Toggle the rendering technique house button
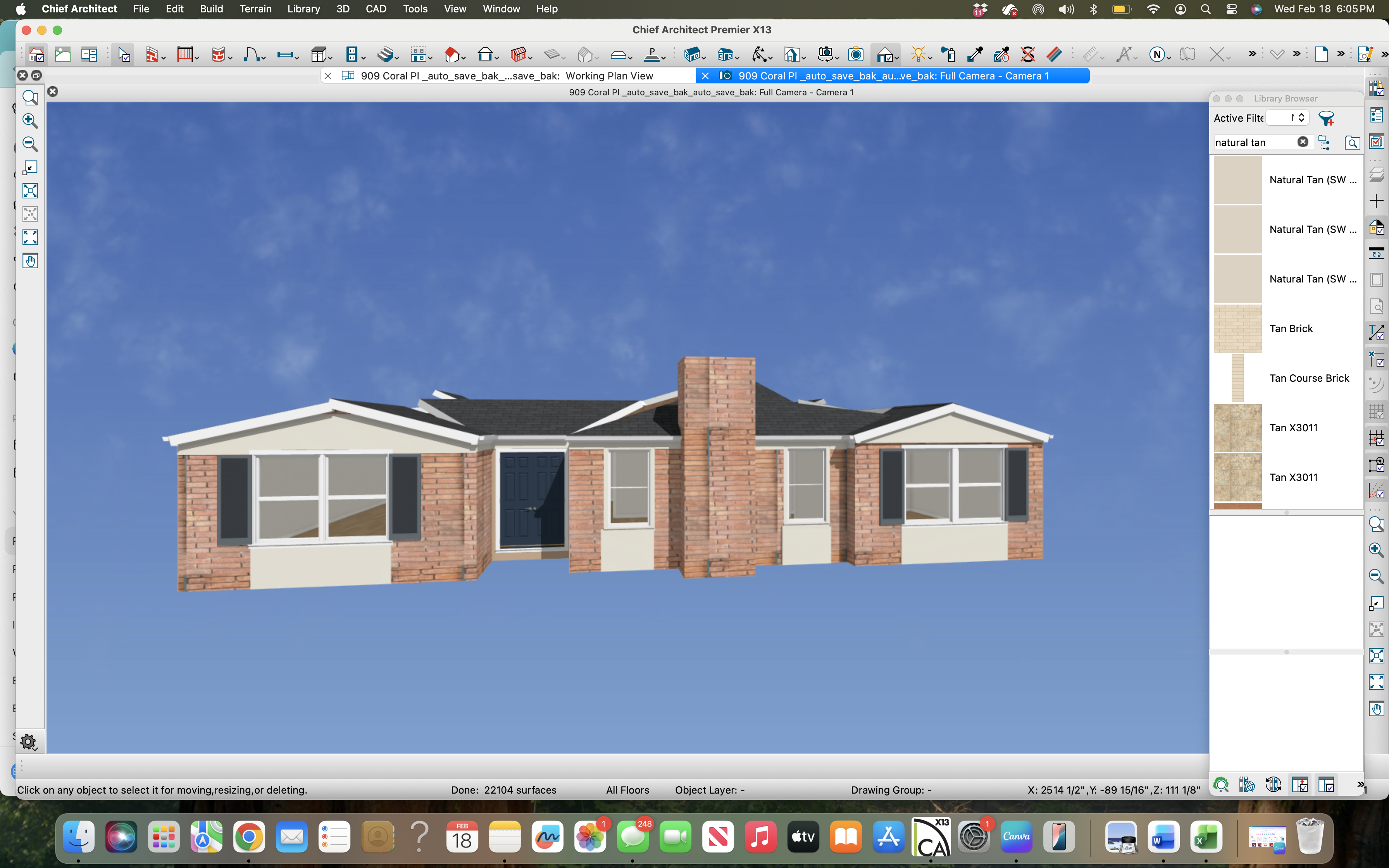The width and height of the screenshot is (1389, 868). click(884, 55)
